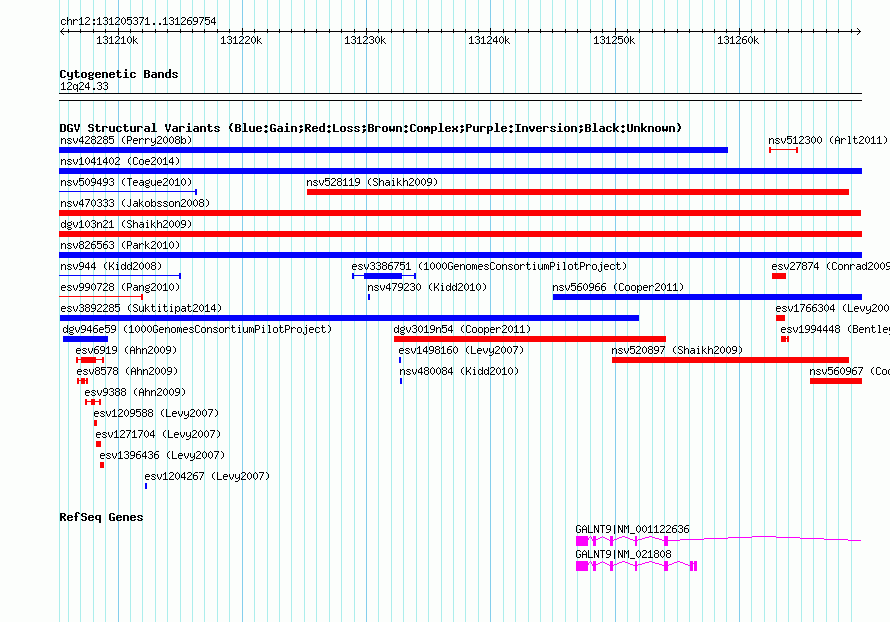Viewport: 890px width, 622px height.
Task: Click the nsv1041402 (Coe2014) label
Action: tap(120, 161)
